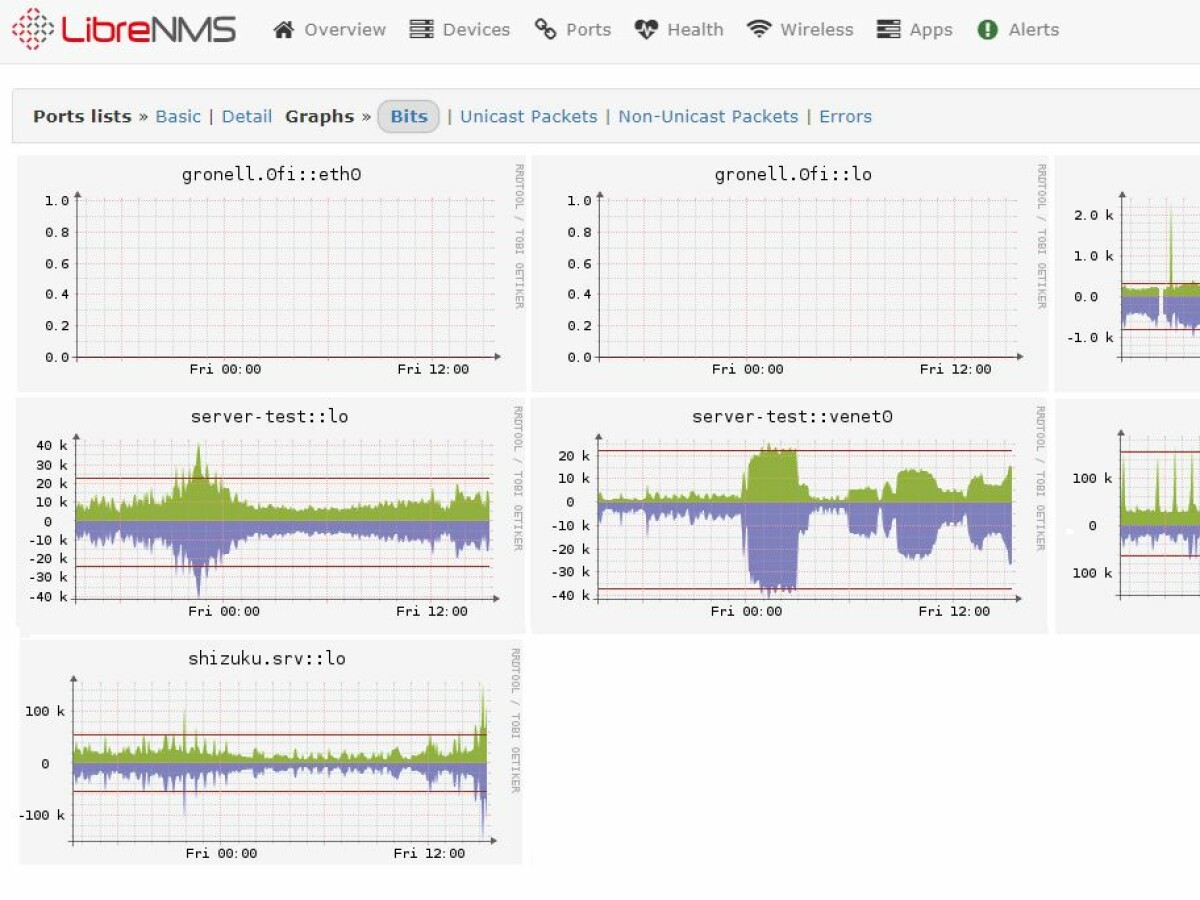Screen dimensions: 1200x900
Task: Open the server-test::lo traffic graph
Action: (x=270, y=515)
